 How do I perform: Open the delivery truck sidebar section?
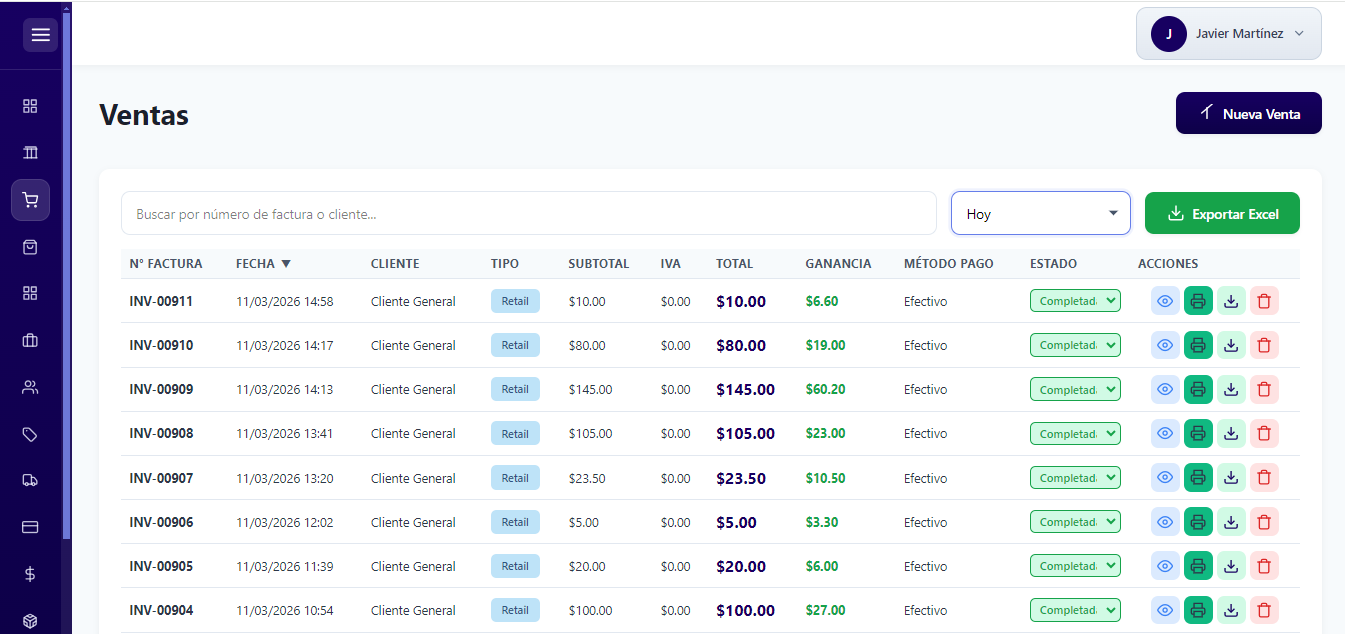[30, 480]
